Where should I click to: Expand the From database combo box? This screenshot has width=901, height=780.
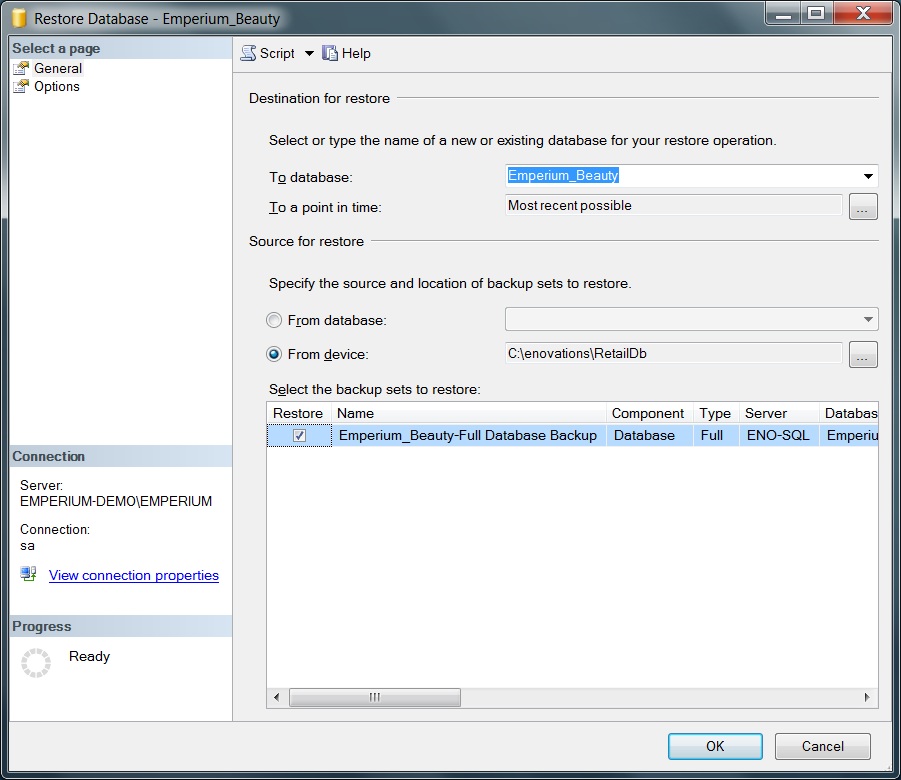[866, 320]
